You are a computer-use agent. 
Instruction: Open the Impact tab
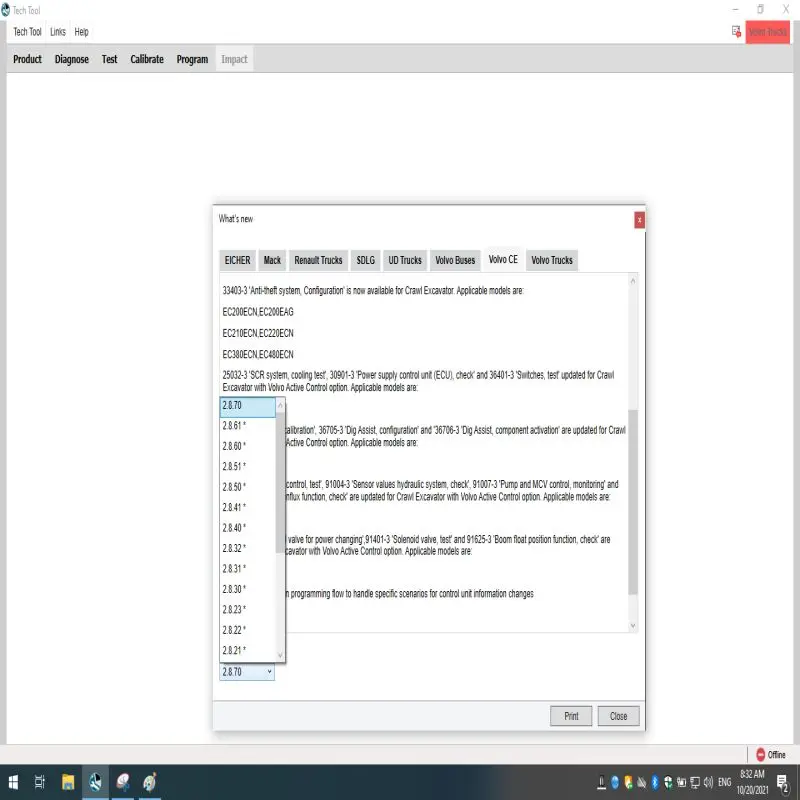click(234, 59)
